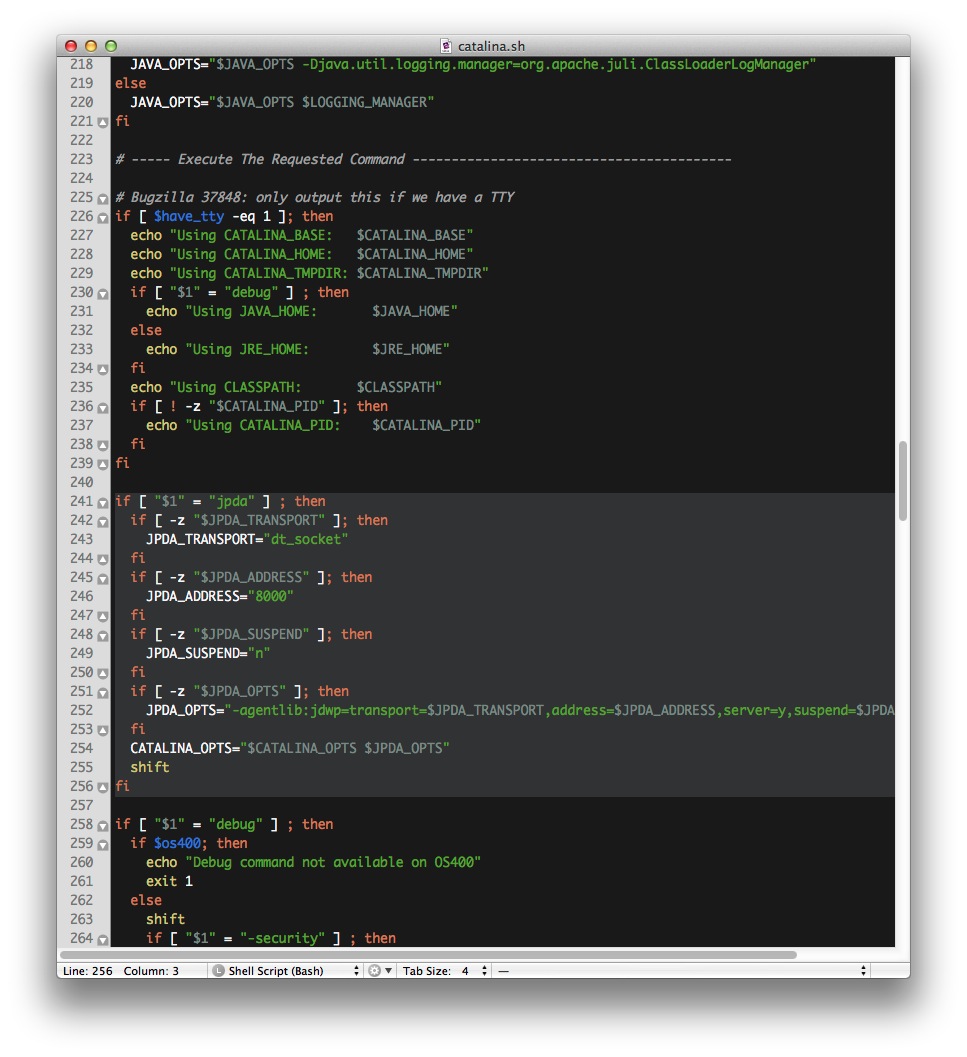The image size is (967, 1057).
Task: Click $LOGGING_MANAGER on line 220
Action: tap(364, 102)
